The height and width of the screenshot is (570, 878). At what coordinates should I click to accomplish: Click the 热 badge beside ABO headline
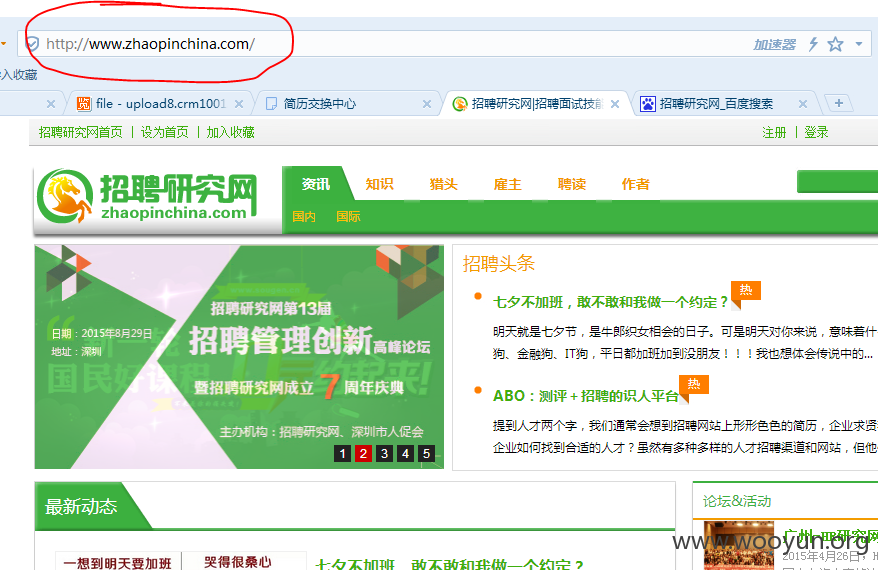pos(694,385)
